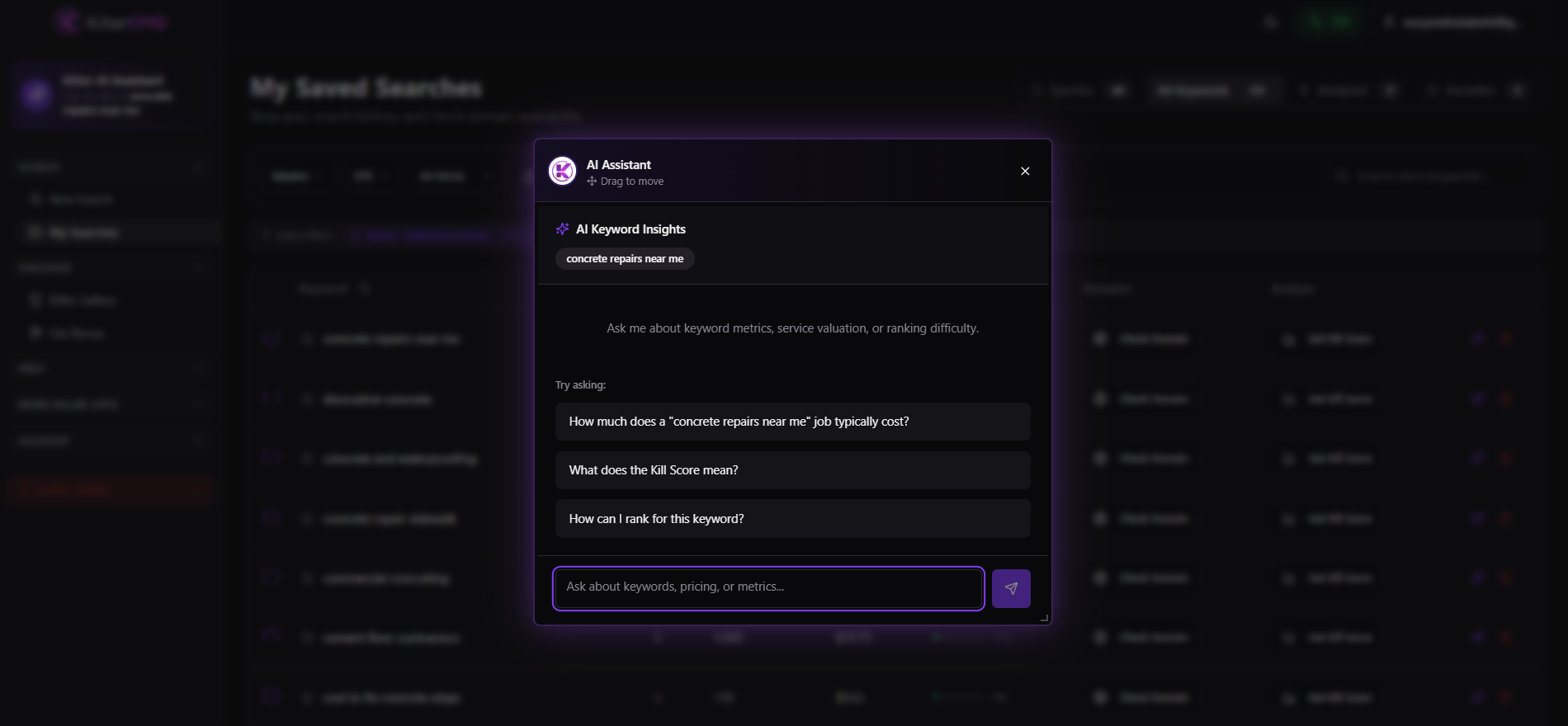Click the drag-to-move arrows icon
The height and width of the screenshot is (726, 1568).
pos(592,181)
